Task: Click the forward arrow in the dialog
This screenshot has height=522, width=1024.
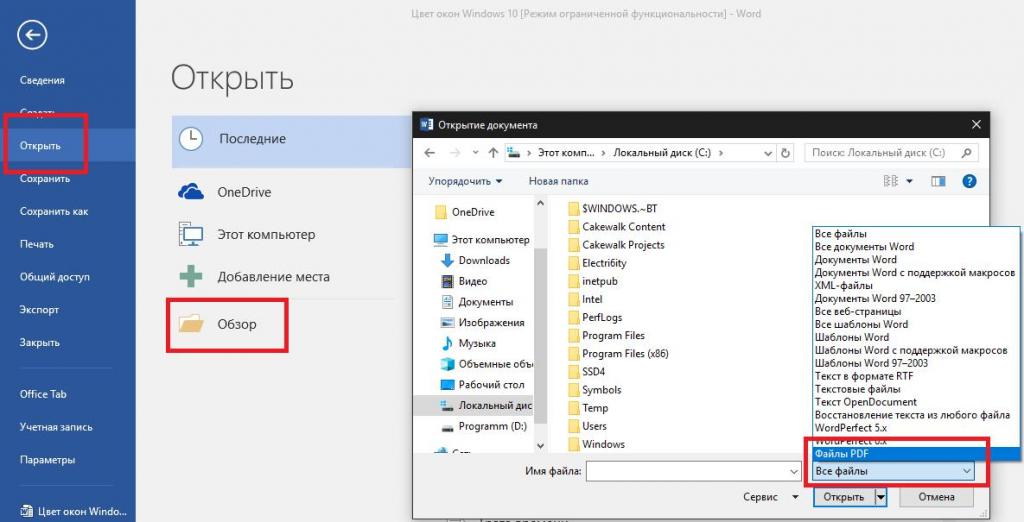Action: click(x=455, y=153)
